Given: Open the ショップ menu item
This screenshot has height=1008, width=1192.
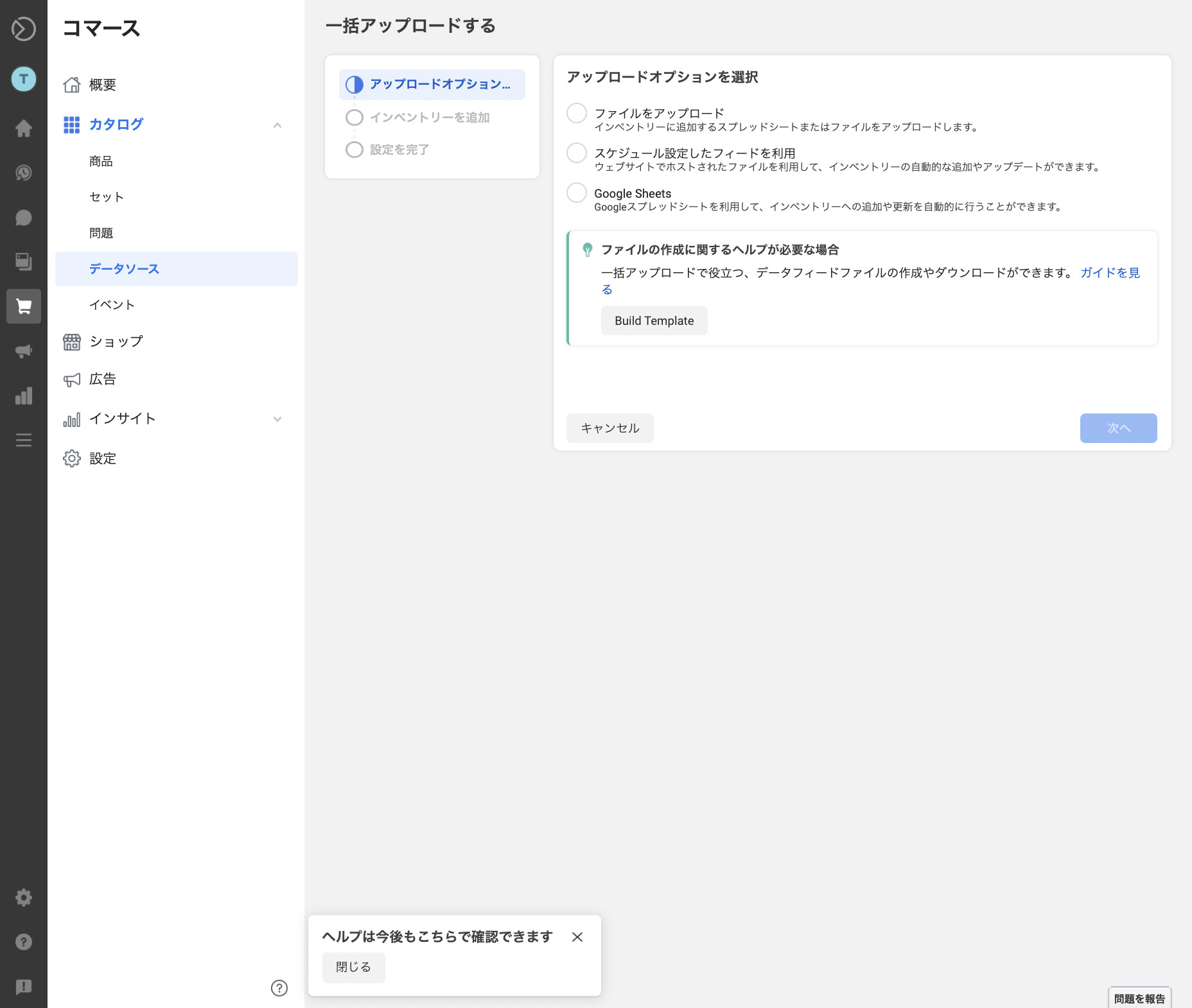Looking at the screenshot, I should click(116, 342).
